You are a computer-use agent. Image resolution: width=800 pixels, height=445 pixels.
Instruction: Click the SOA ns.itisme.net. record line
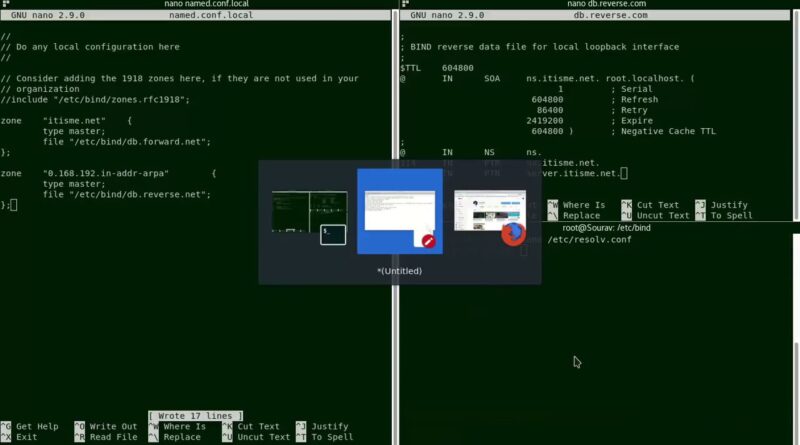pos(547,79)
